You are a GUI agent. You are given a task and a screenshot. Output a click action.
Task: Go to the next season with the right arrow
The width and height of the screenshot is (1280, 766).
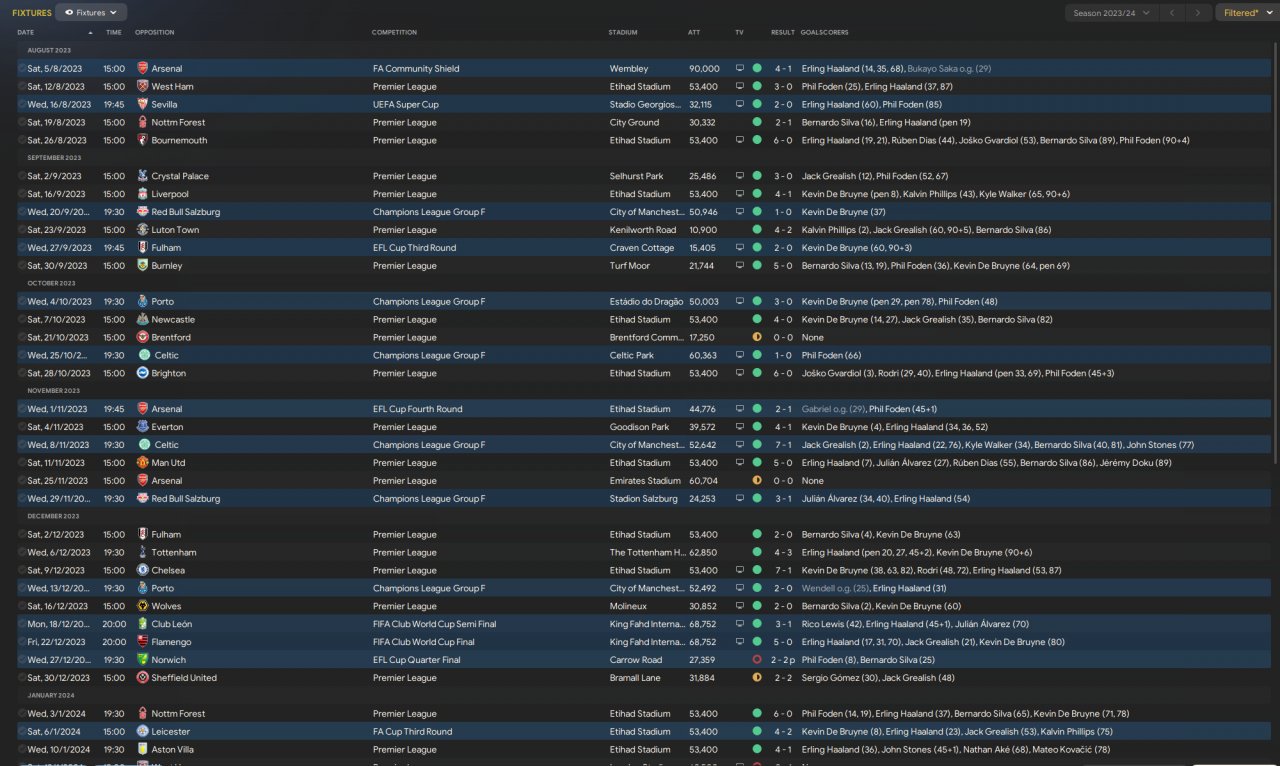pyautogui.click(x=1199, y=13)
